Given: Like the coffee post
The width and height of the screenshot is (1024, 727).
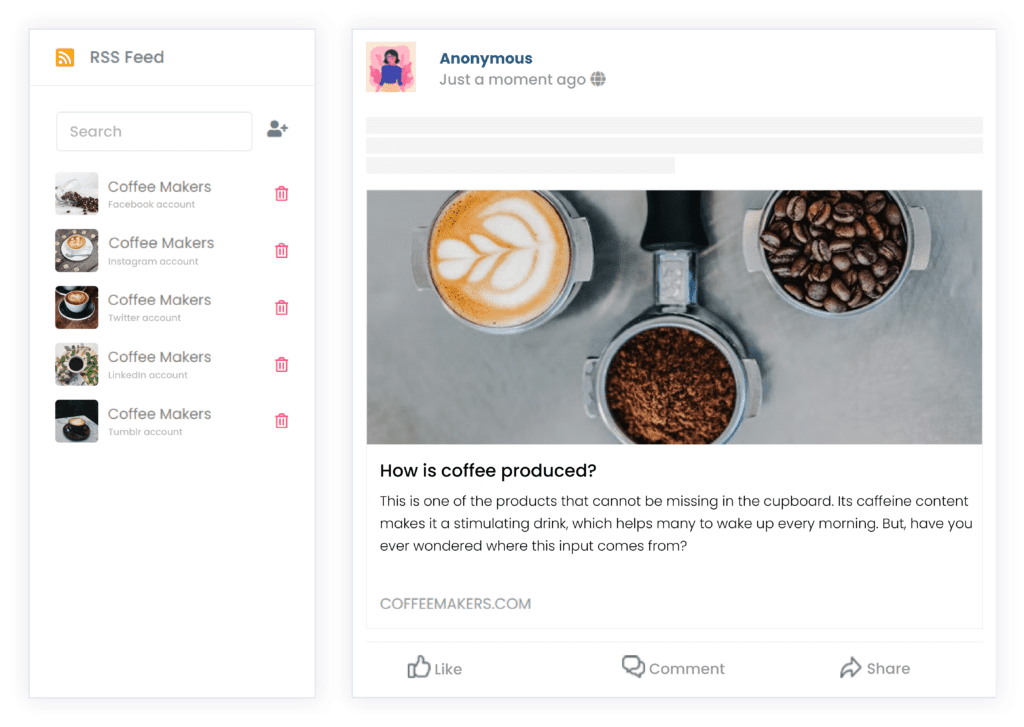Looking at the screenshot, I should coord(434,668).
